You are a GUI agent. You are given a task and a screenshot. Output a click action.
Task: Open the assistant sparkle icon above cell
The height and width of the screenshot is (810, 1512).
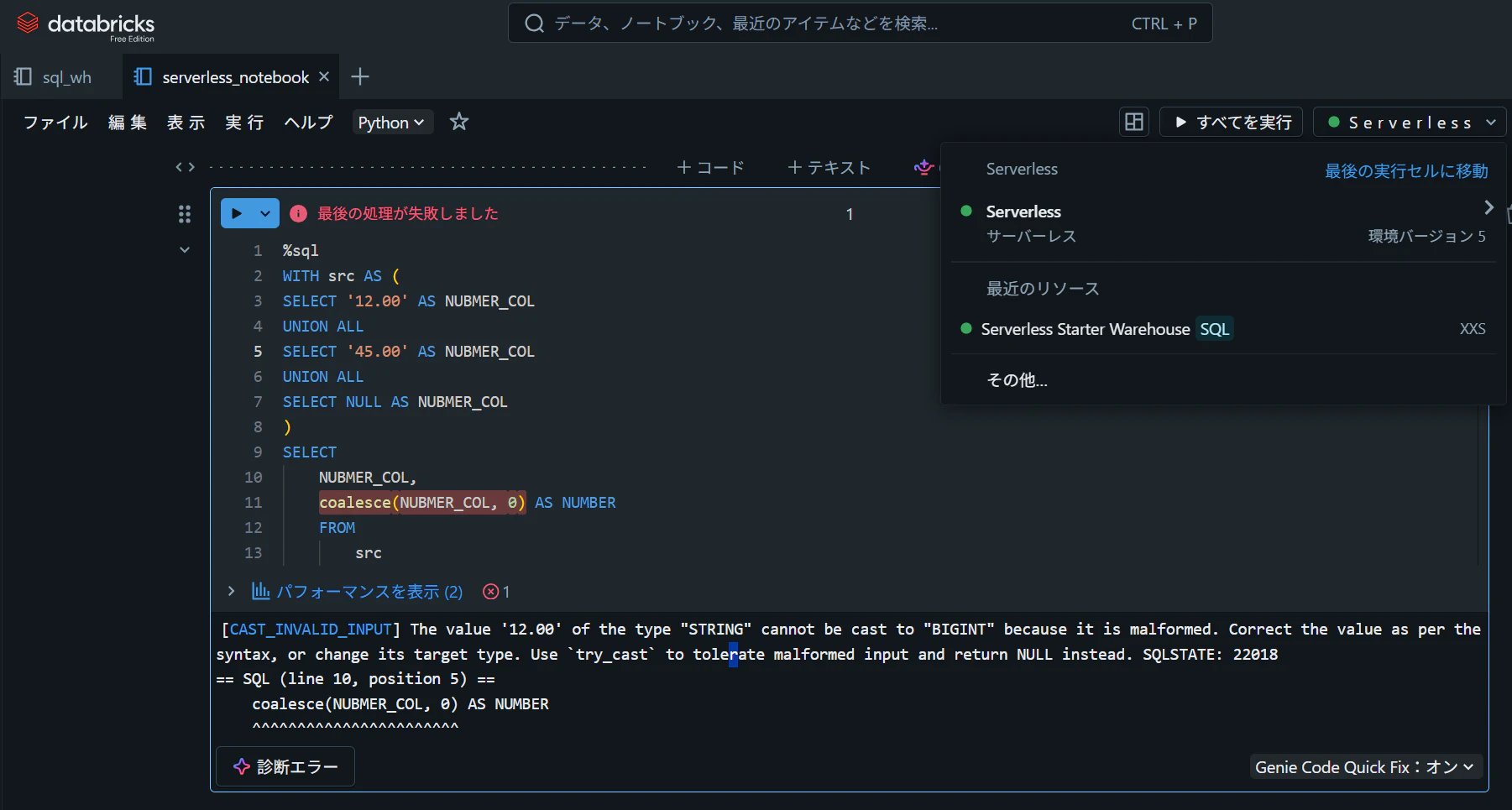[923, 167]
